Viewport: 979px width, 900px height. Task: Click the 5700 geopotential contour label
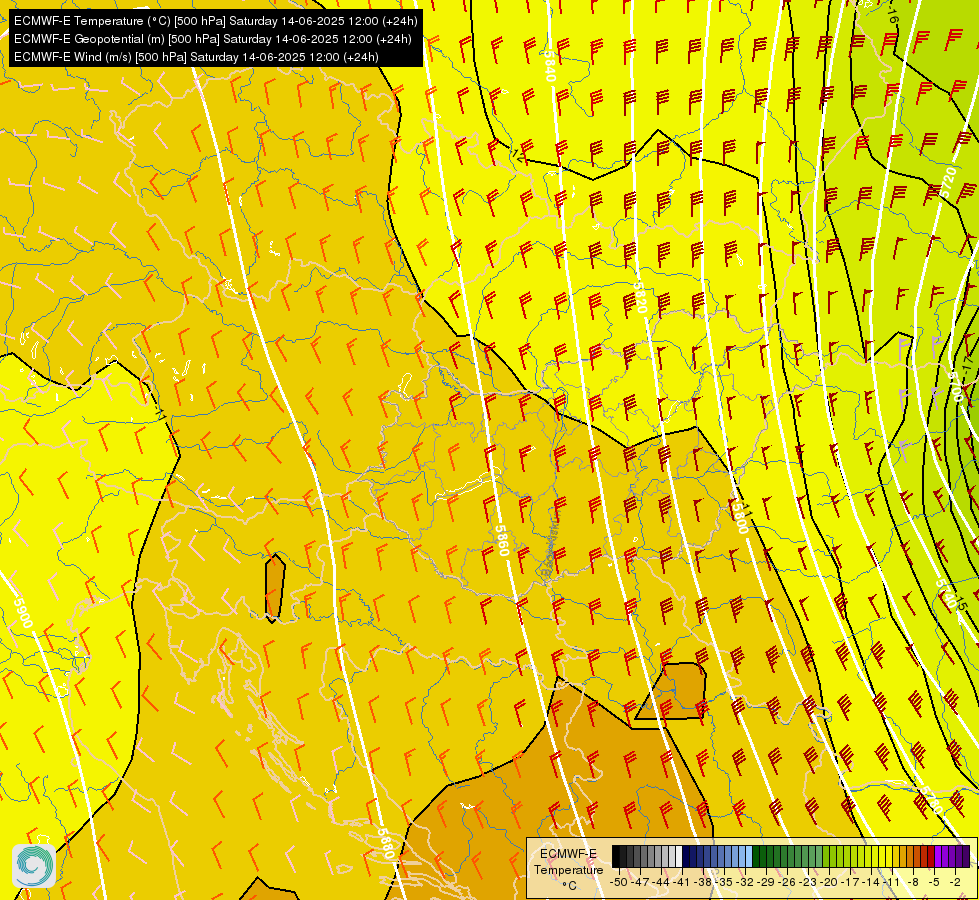[x=956, y=387]
